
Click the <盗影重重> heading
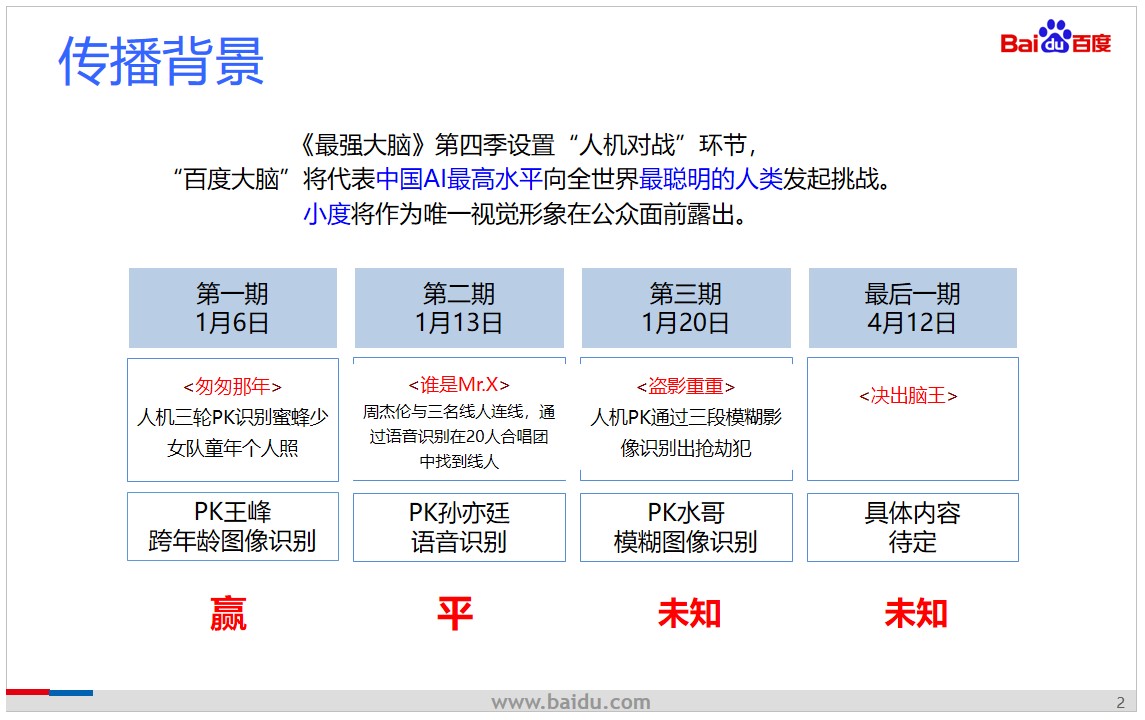point(686,386)
